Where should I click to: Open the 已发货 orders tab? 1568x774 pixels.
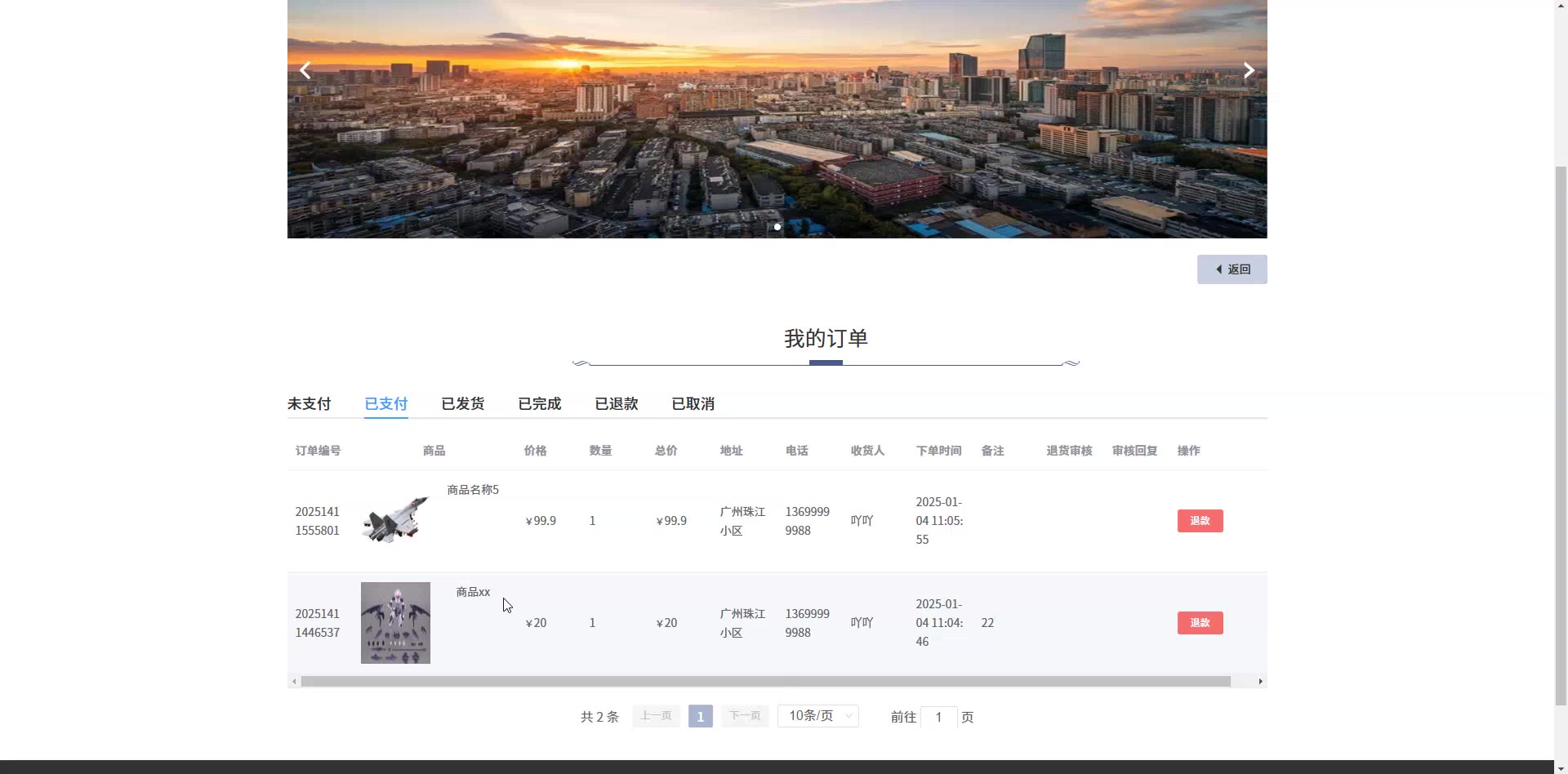click(462, 403)
